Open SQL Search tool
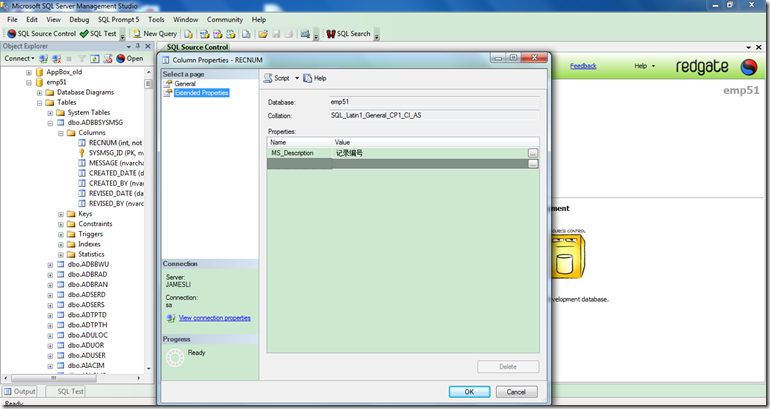Screen dimensions: 770x409 tap(348, 33)
